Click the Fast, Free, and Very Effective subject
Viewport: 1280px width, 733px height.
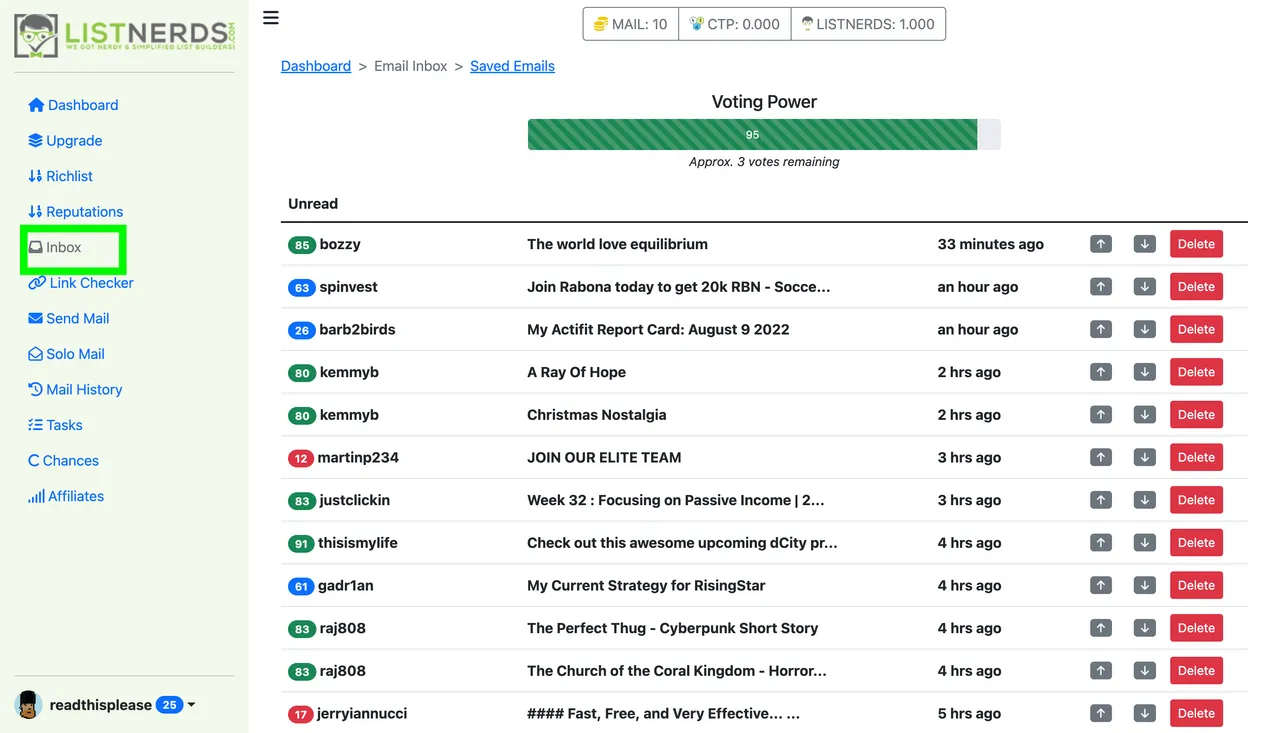click(x=663, y=713)
